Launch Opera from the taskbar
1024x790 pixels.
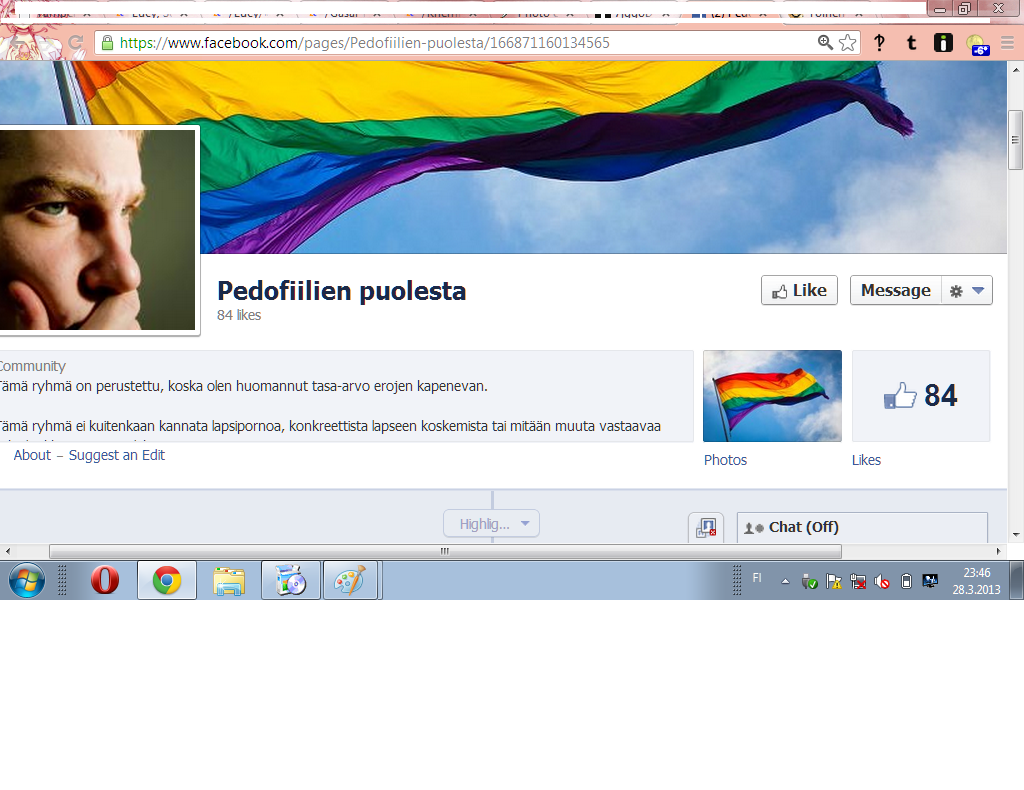point(104,580)
